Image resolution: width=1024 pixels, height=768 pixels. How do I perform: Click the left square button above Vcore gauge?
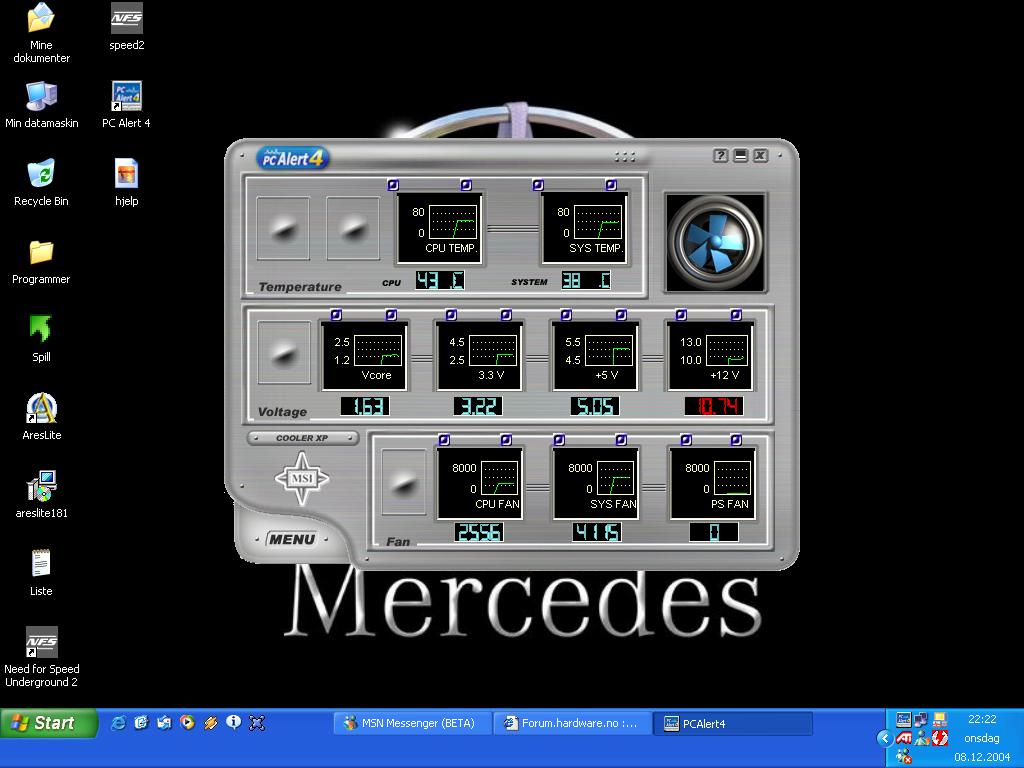point(336,315)
